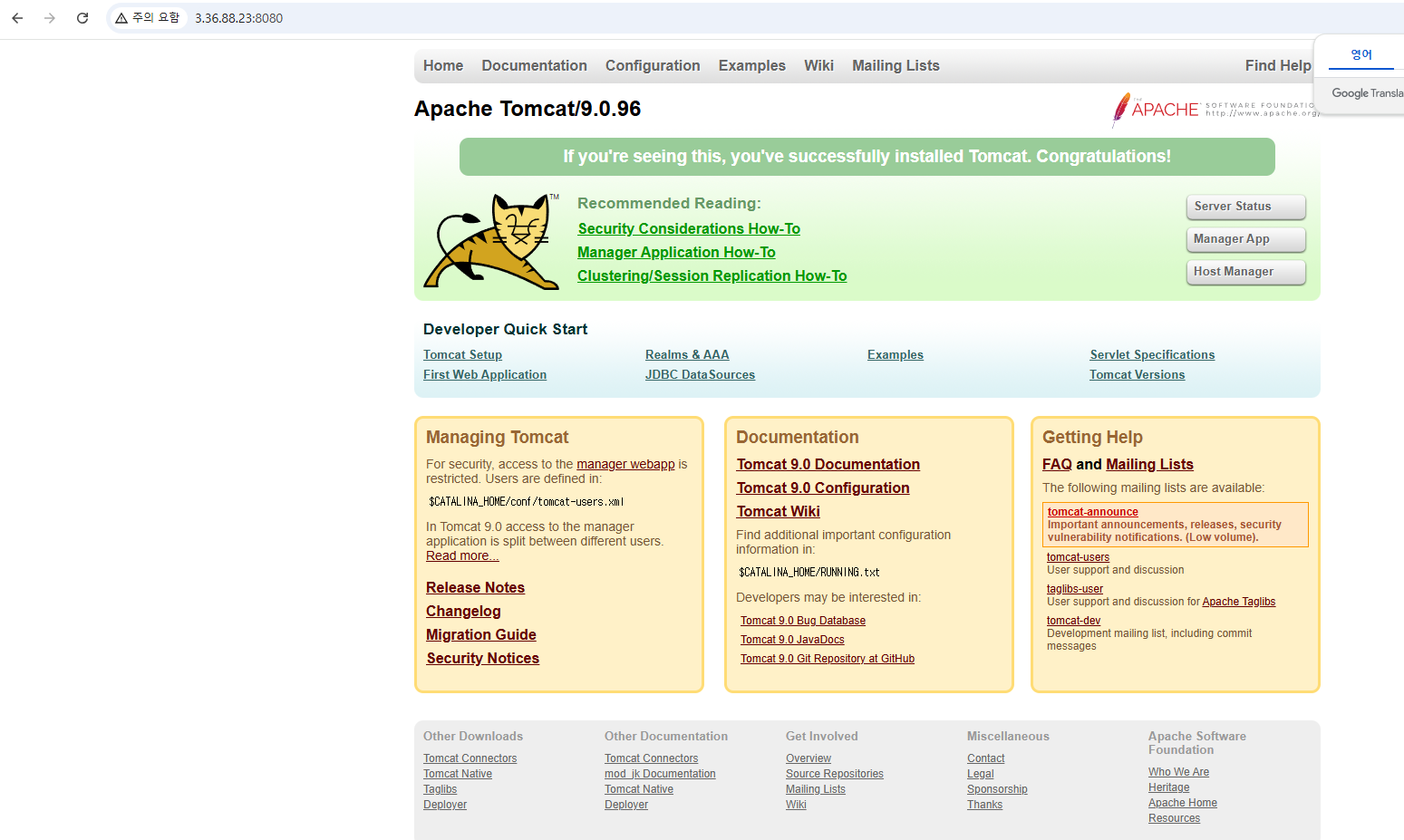This screenshot has width=1404, height=840.
Task: Open Clustering/Session Replication How-To link
Action: pyautogui.click(x=712, y=275)
